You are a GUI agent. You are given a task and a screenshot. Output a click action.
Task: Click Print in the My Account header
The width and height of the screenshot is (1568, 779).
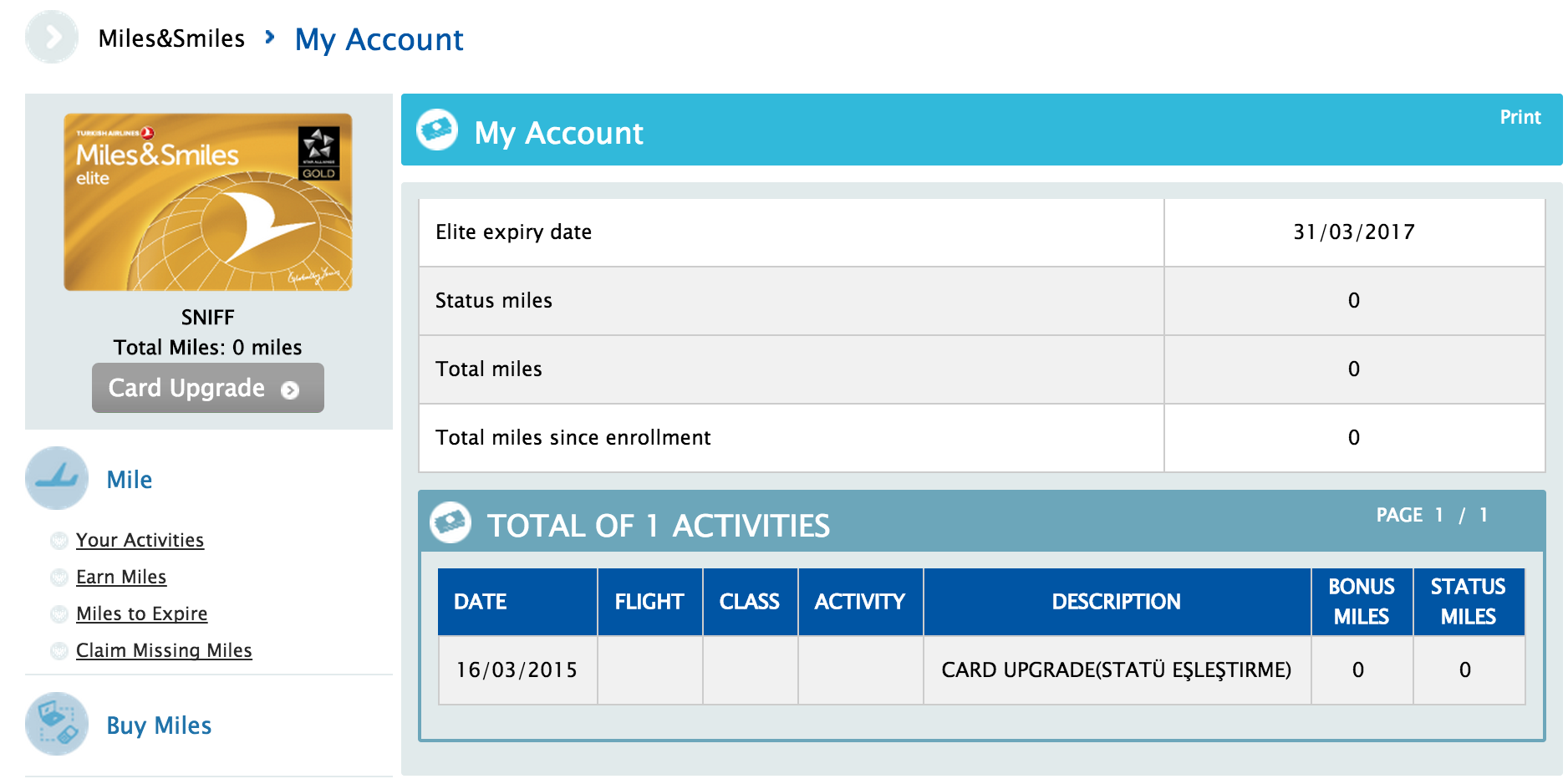pos(1520,118)
